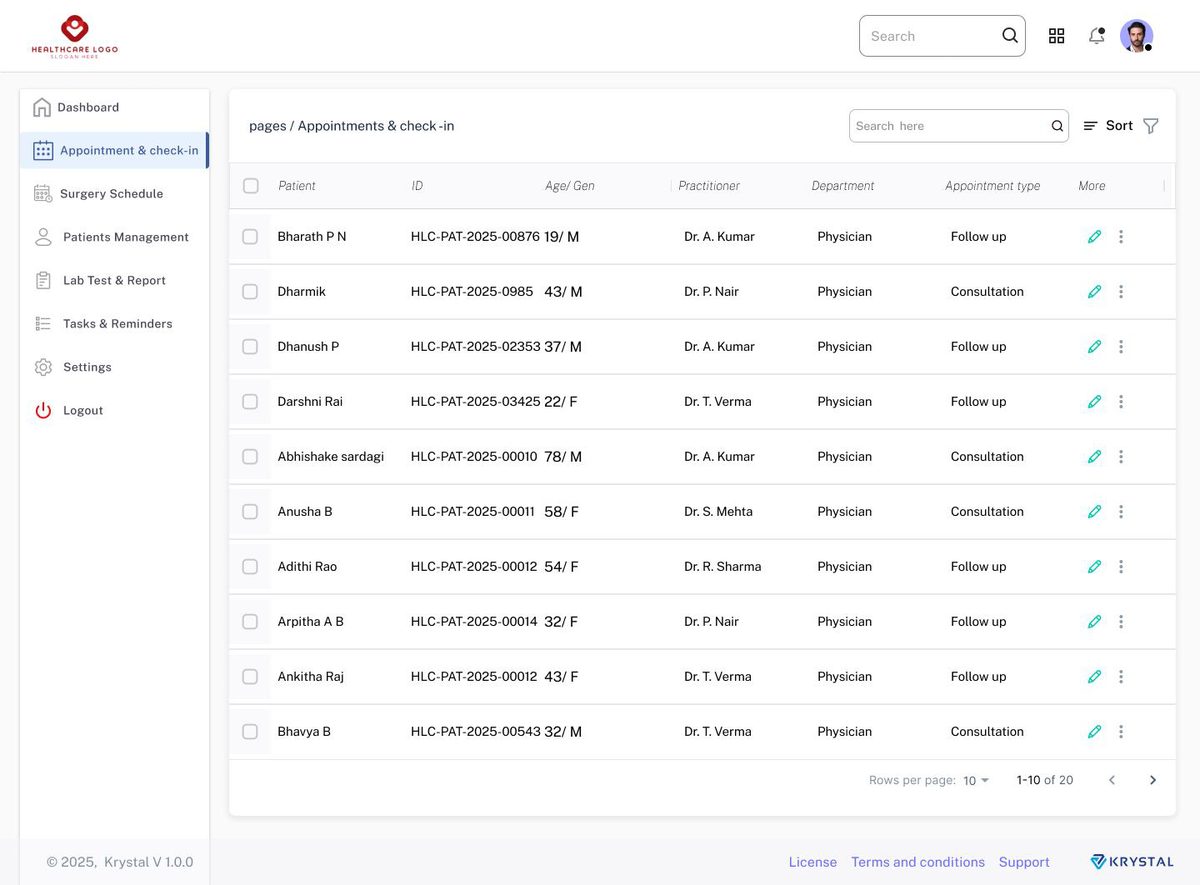Open the Sort options
This screenshot has width=1200, height=885.
pyautogui.click(x=1108, y=126)
